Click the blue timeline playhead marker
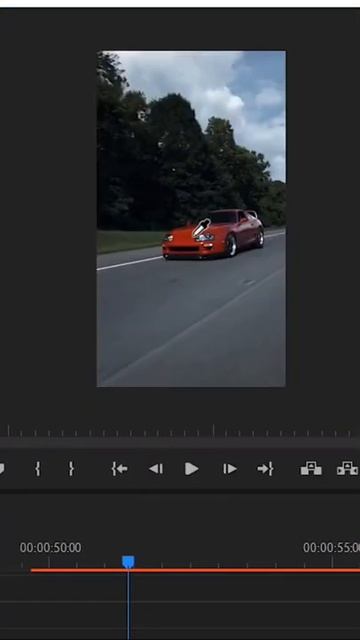This screenshot has width=360, height=640. [x=128, y=562]
